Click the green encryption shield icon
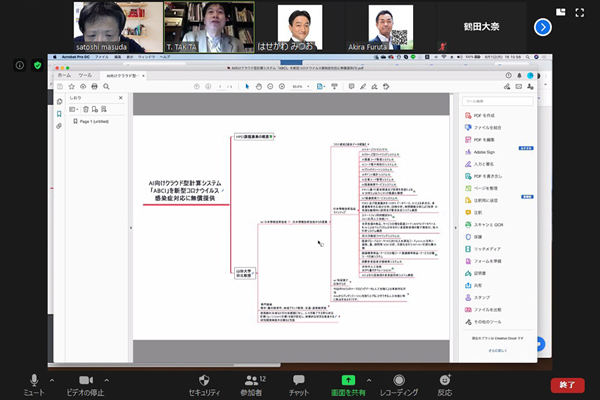Viewport: 600px width, 400px height. point(38,65)
